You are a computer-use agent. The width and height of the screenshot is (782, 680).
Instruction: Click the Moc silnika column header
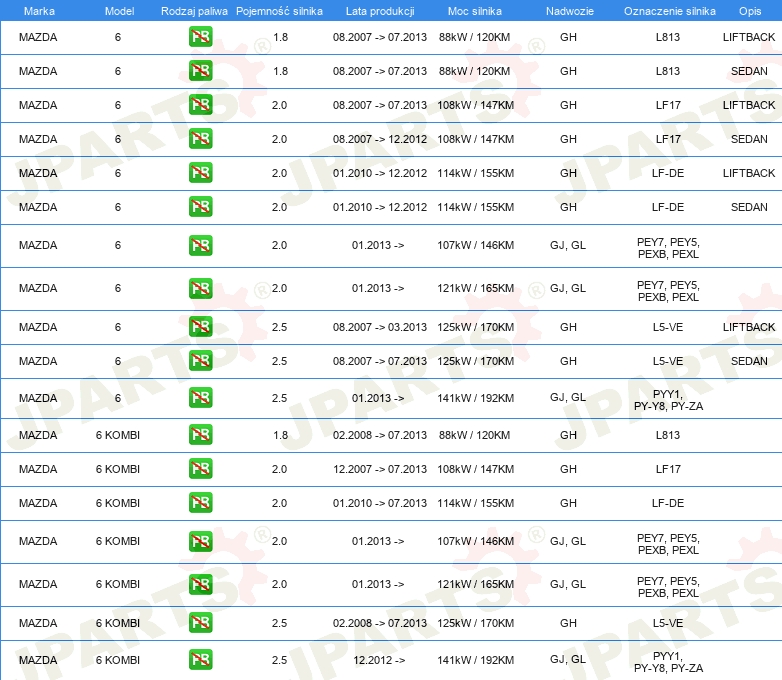(476, 10)
